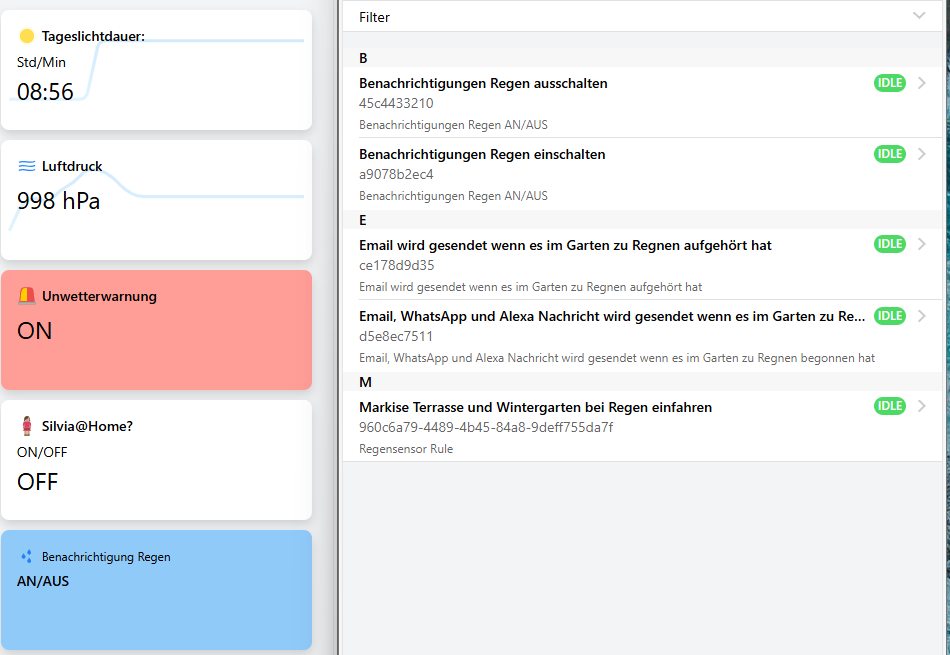Open chevron for Markise Terrasse rule
Viewport: 950px width, 655px height.
point(921,406)
